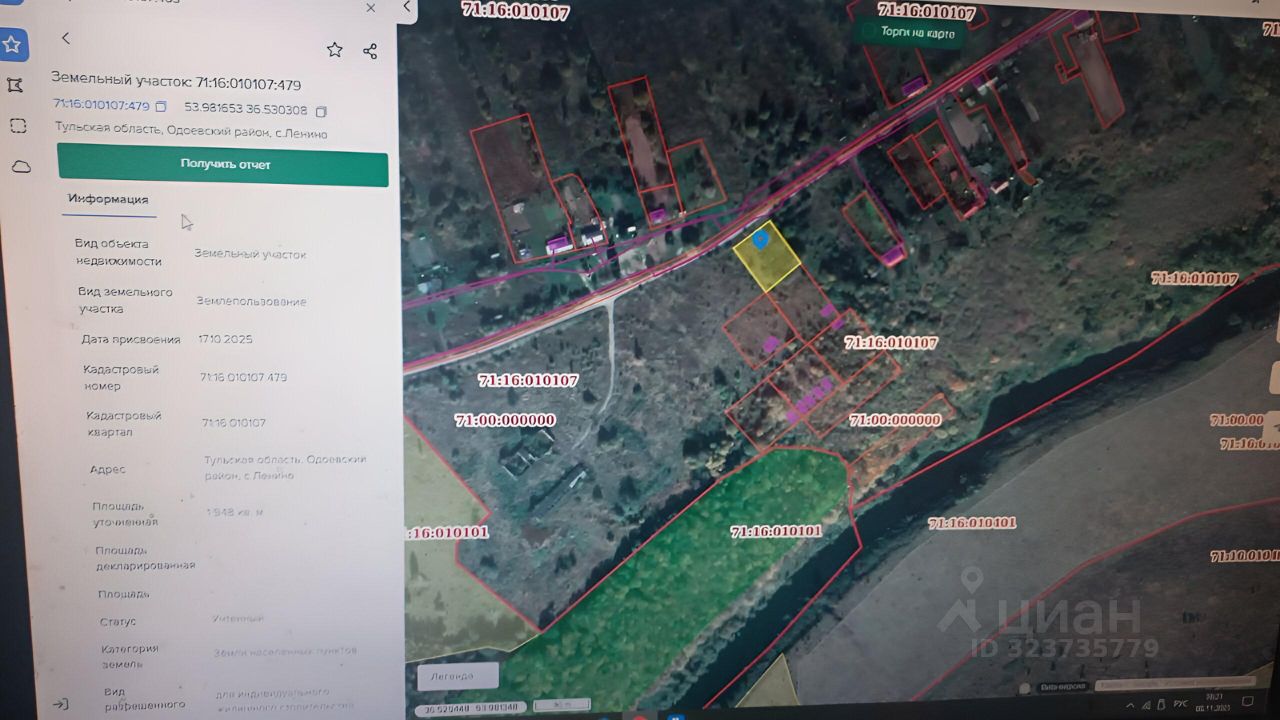The height and width of the screenshot is (720, 1280).
Task: Select the yellow highlighted parcel on map
Action: coord(768,256)
